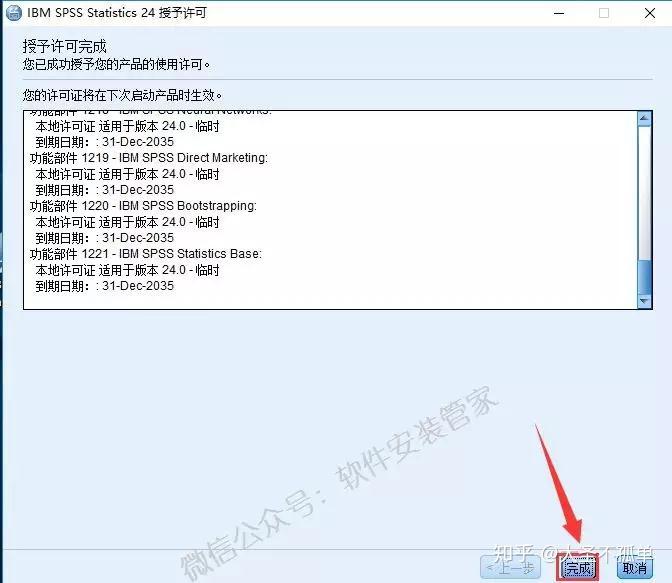Select line '功能部件 1221 - IBM SPSS Statistics Base:'
Image resolution: width=672 pixels, height=583 pixels.
point(146,254)
